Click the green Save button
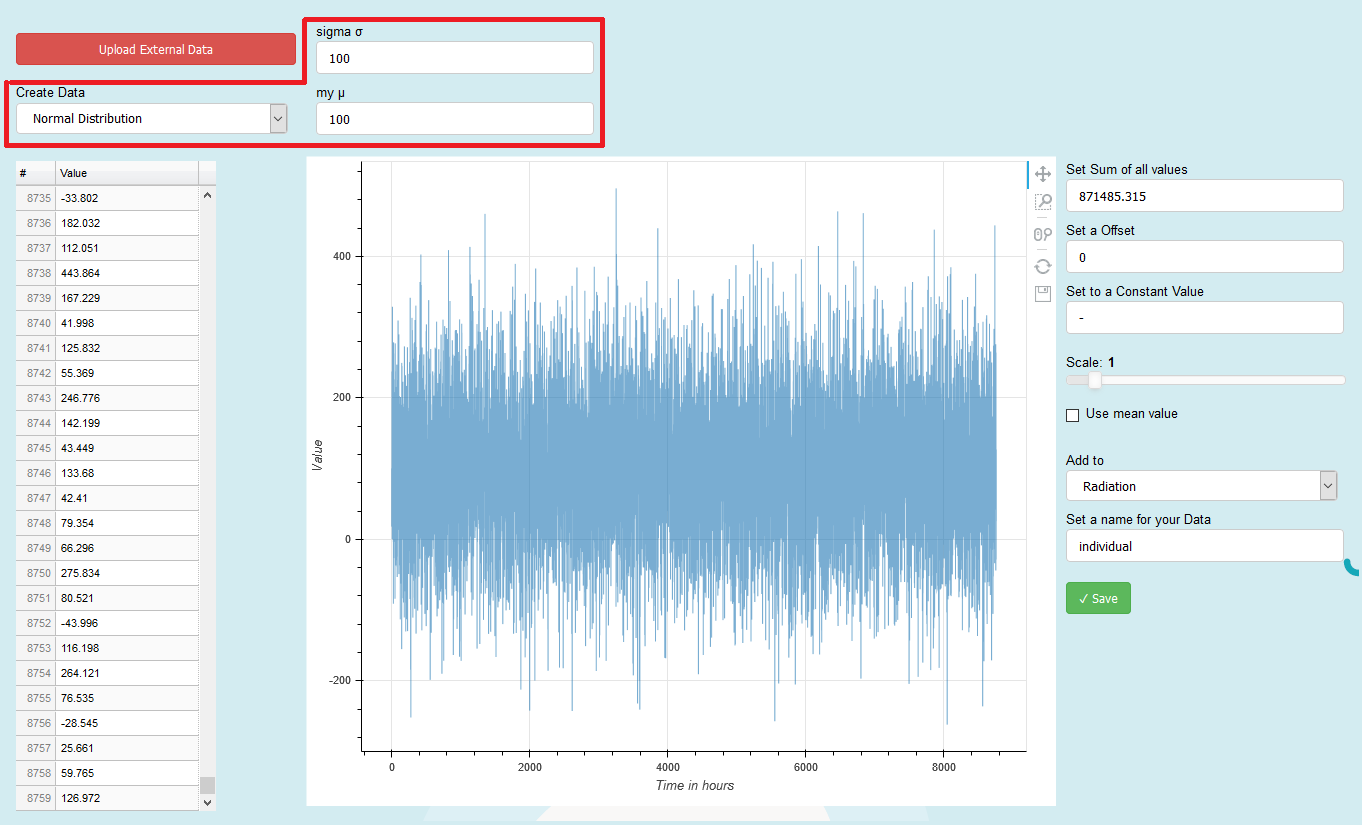The height and width of the screenshot is (825, 1362). pyautogui.click(x=1098, y=598)
